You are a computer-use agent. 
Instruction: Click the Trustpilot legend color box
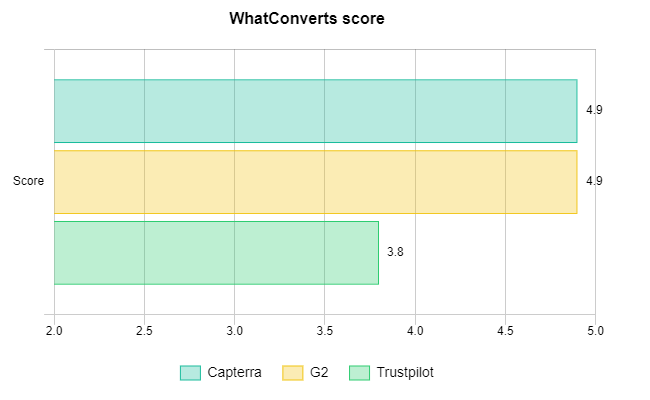pos(359,373)
